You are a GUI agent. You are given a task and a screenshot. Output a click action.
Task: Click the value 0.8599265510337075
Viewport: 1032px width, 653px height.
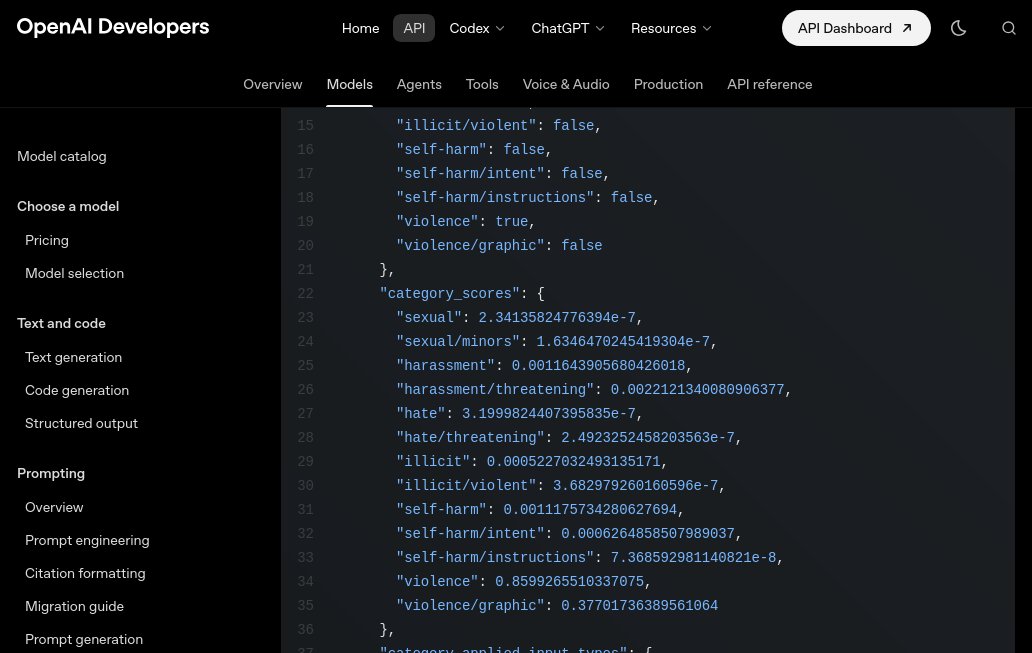[x=569, y=582]
